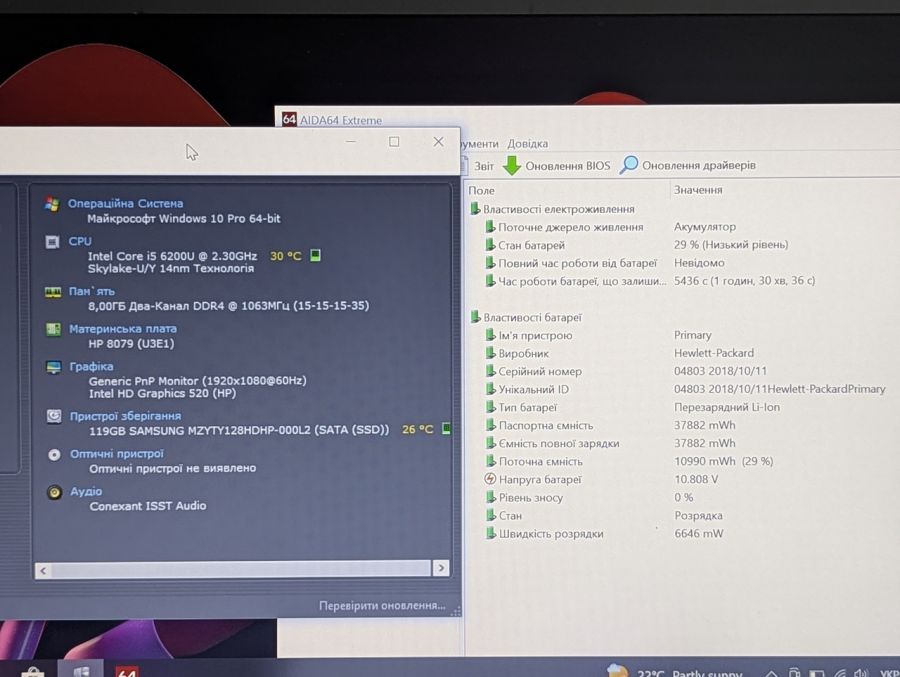The image size is (900, 677).
Task: Open the Оптичні пристрої section link
Action: pos(117,454)
